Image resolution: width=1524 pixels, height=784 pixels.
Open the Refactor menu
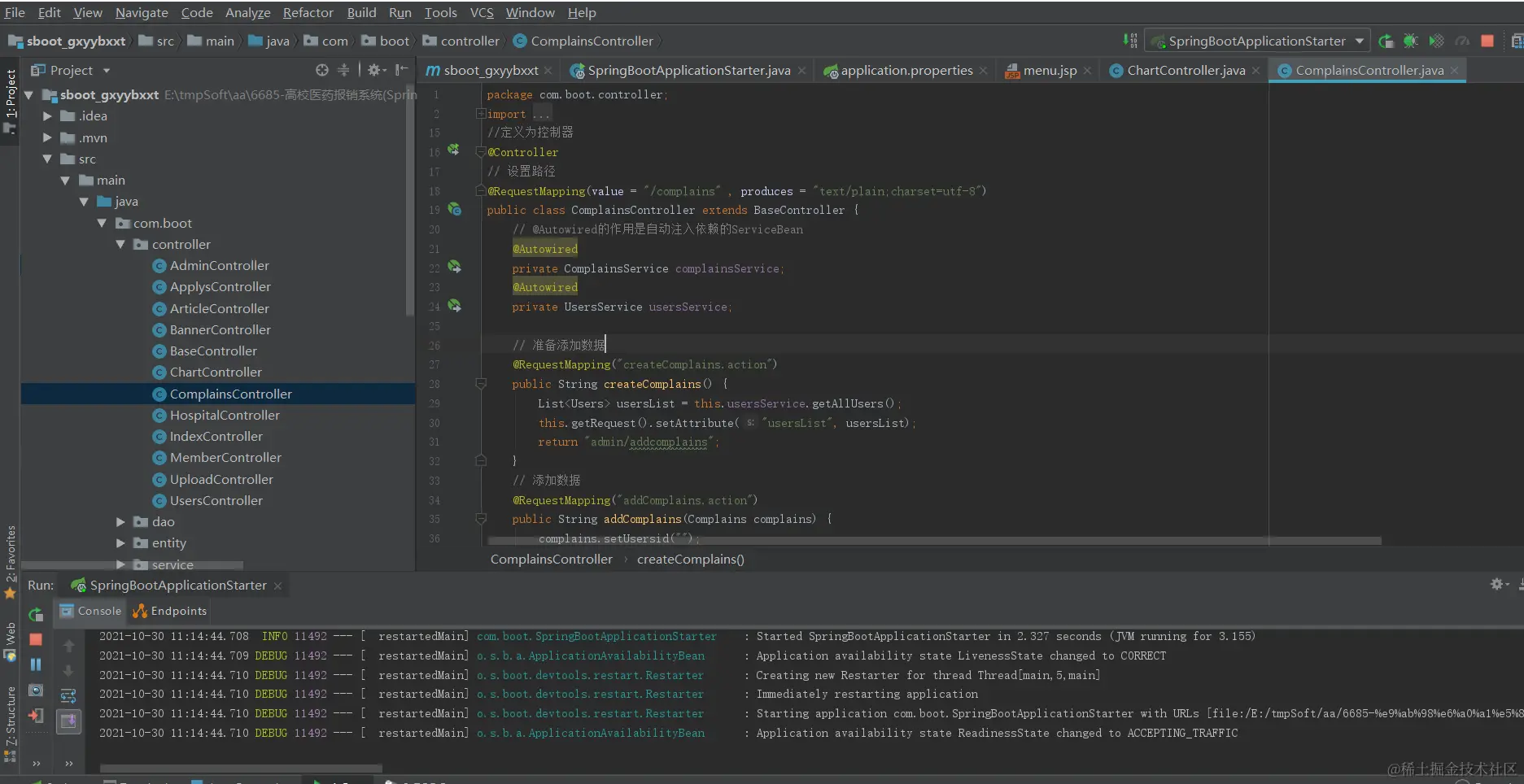click(308, 12)
